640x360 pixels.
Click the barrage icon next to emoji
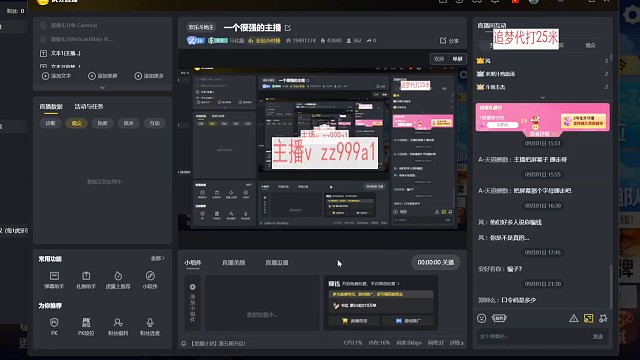point(499,318)
